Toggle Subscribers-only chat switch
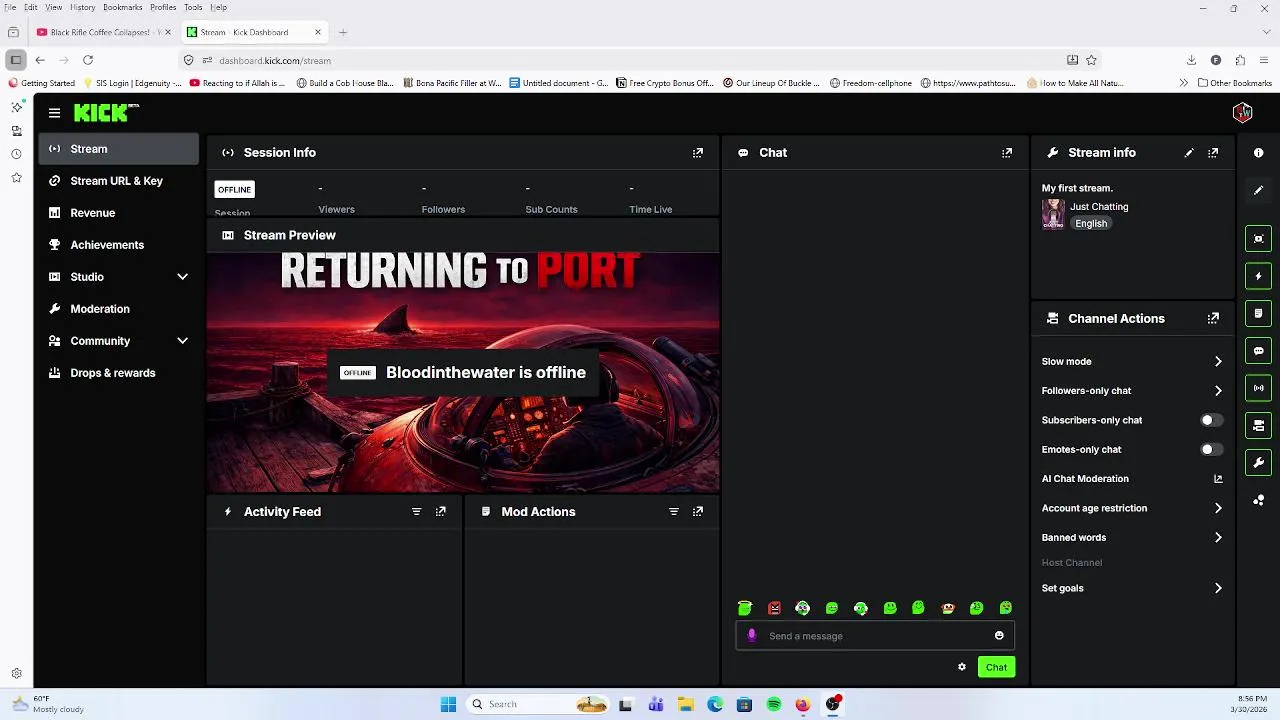The image size is (1280, 720). 1211,420
